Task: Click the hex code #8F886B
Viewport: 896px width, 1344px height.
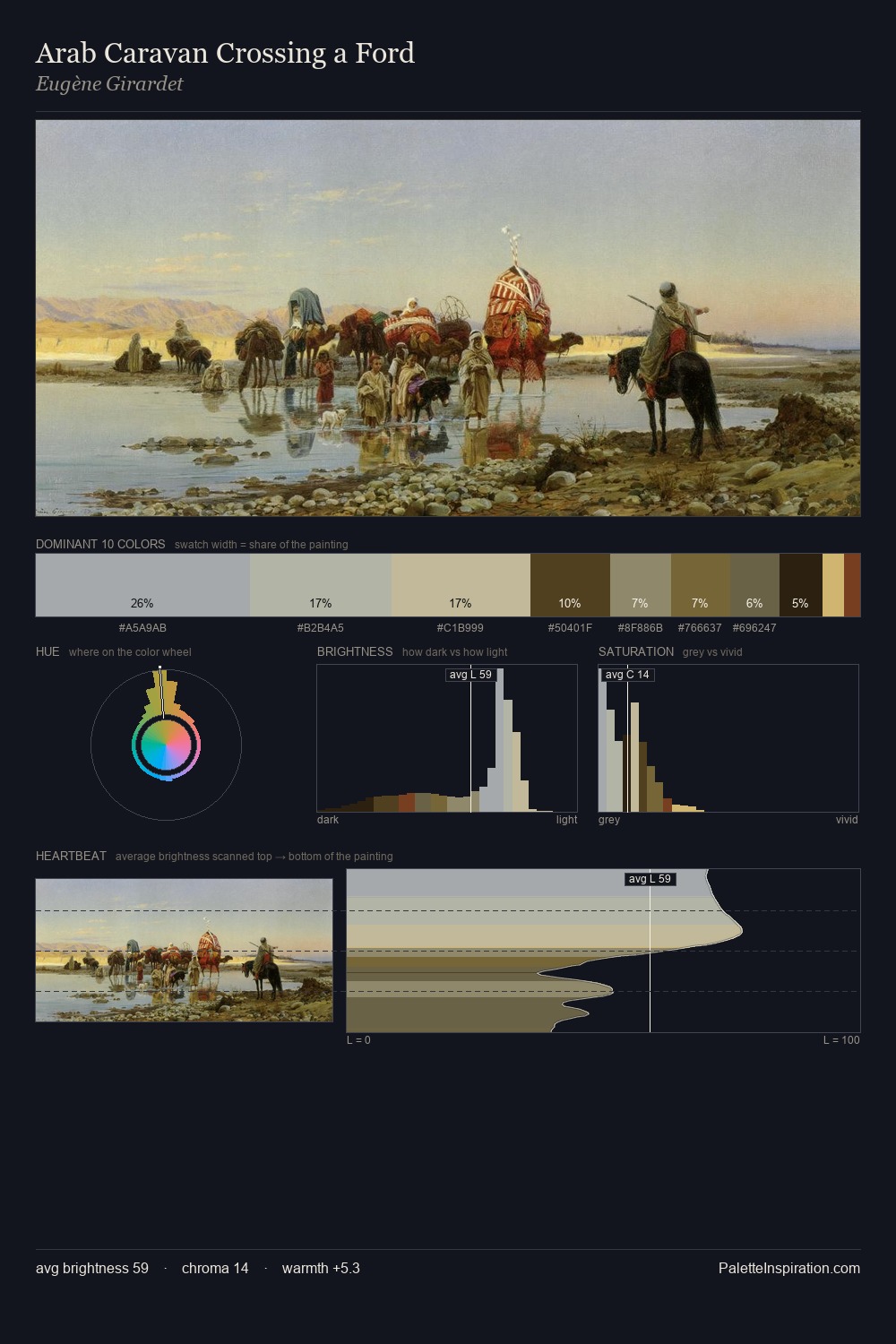Action: pyautogui.click(x=640, y=628)
